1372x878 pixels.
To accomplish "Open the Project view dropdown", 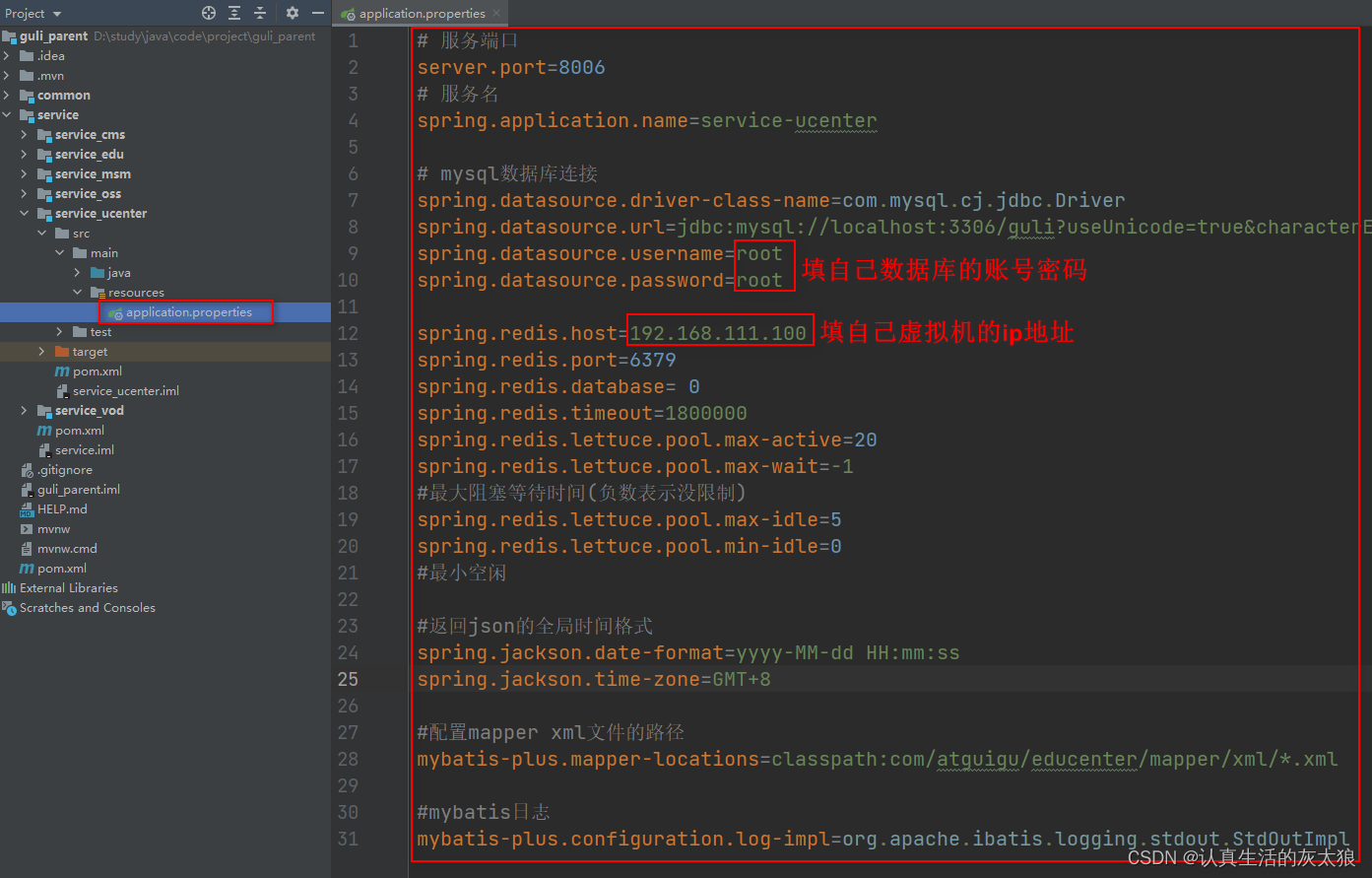I will 33,13.
